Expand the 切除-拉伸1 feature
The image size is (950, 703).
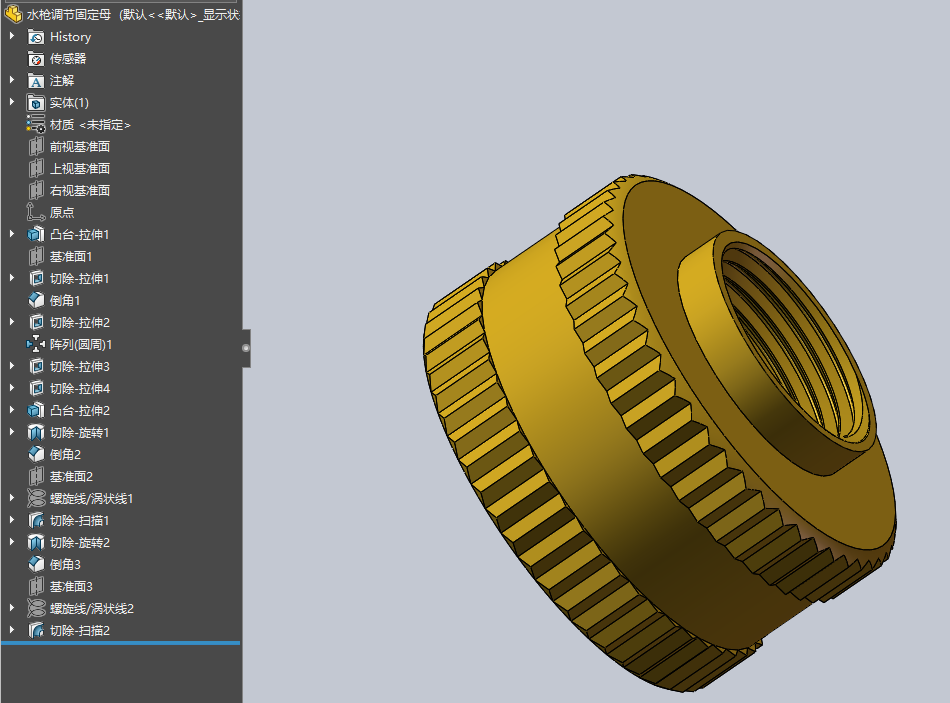12,278
